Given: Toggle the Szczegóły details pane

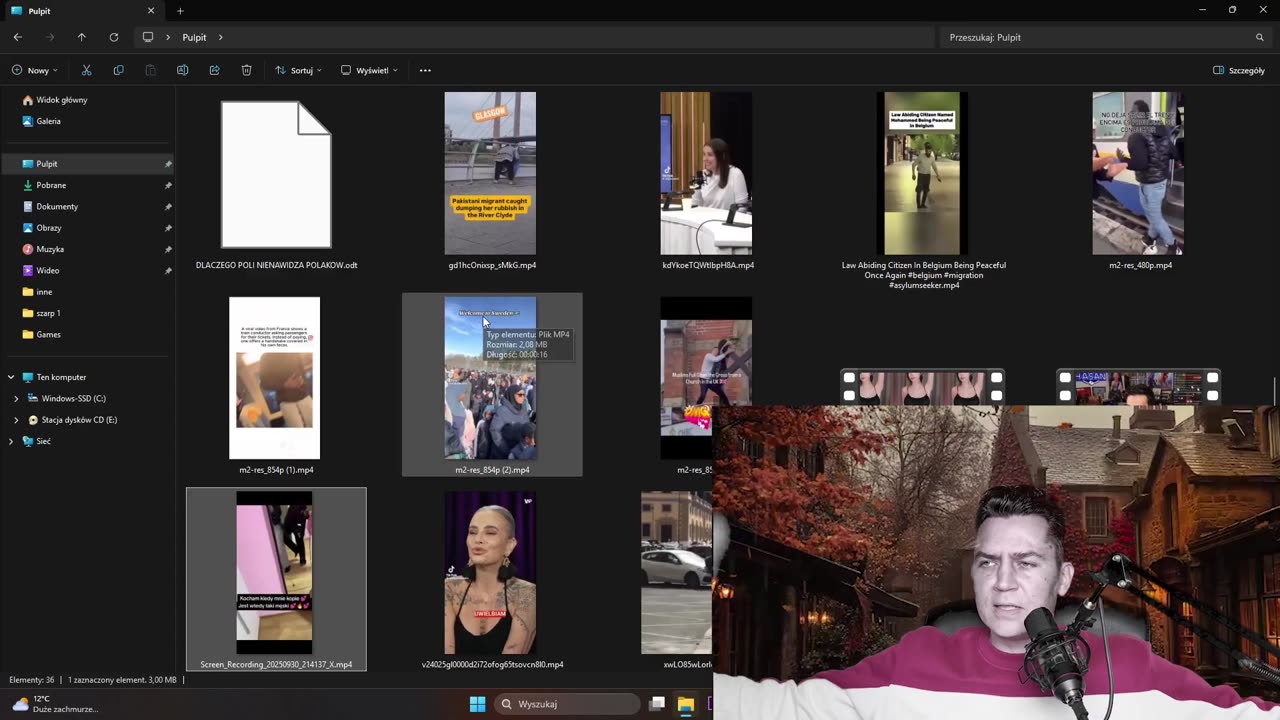Looking at the screenshot, I should pos(1239,70).
